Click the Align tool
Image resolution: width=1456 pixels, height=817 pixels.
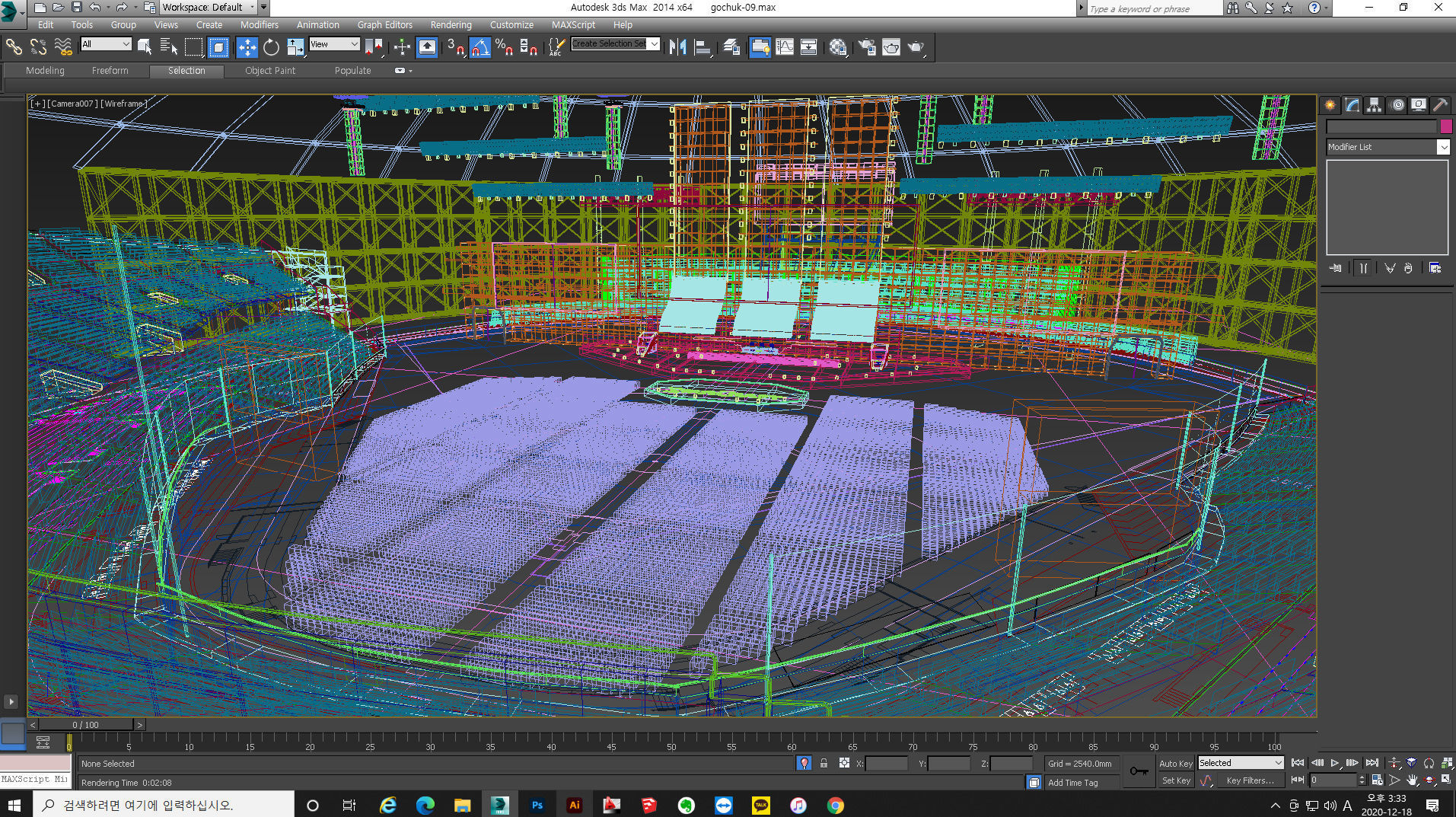pyautogui.click(x=702, y=47)
